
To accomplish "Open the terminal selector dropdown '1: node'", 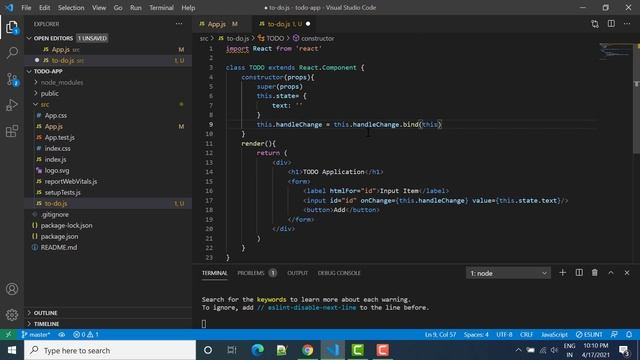I will 508,273.
